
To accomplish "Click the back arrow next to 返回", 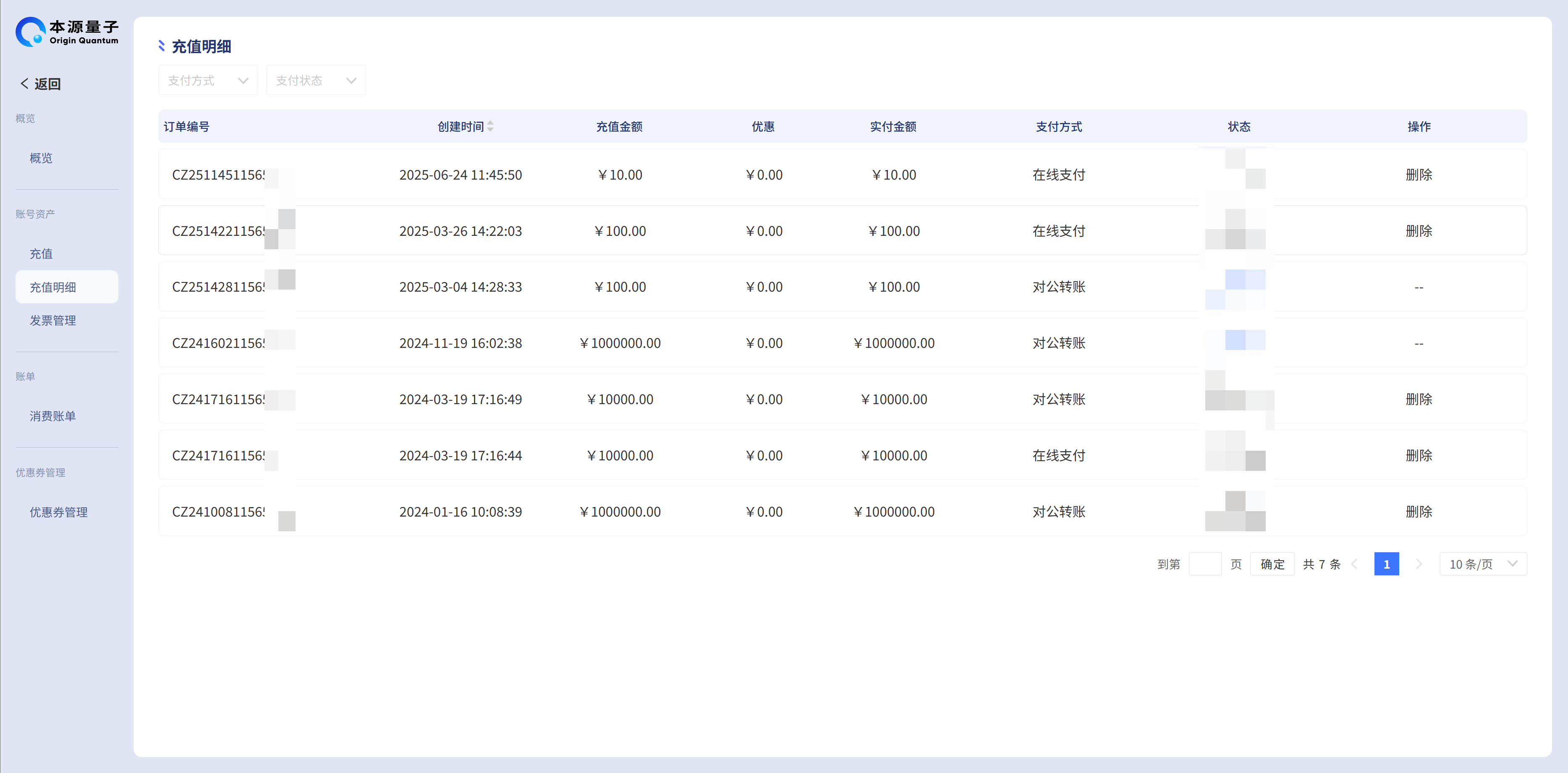I will 24,84.
